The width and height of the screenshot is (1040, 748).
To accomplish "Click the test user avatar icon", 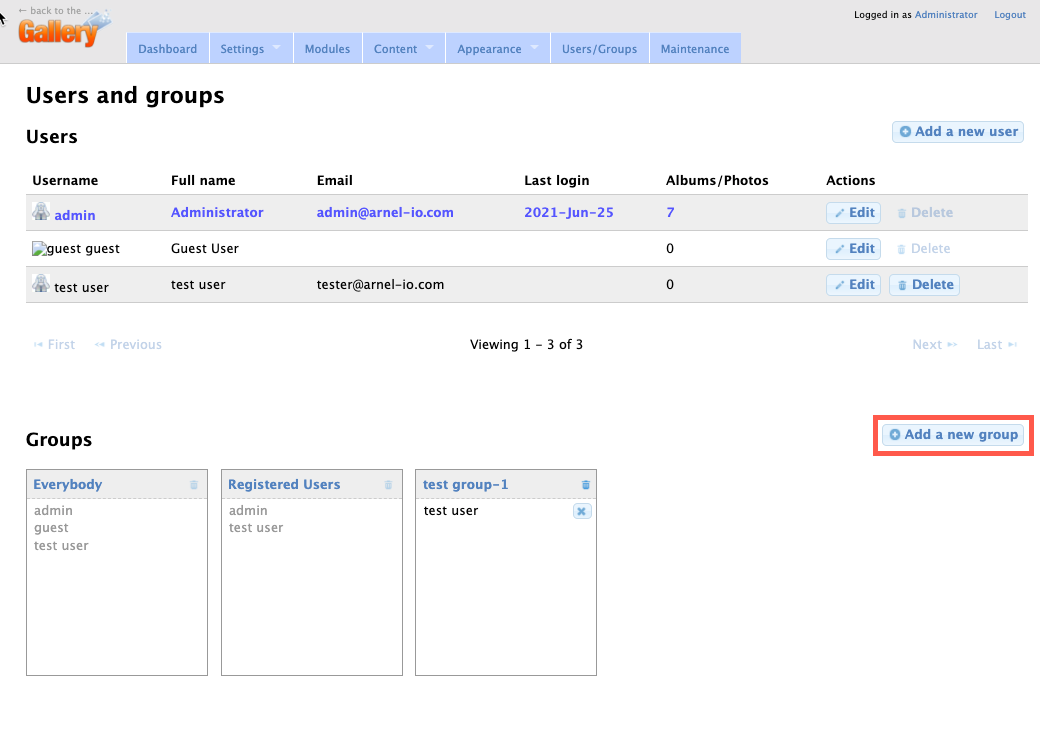I will click(x=41, y=284).
